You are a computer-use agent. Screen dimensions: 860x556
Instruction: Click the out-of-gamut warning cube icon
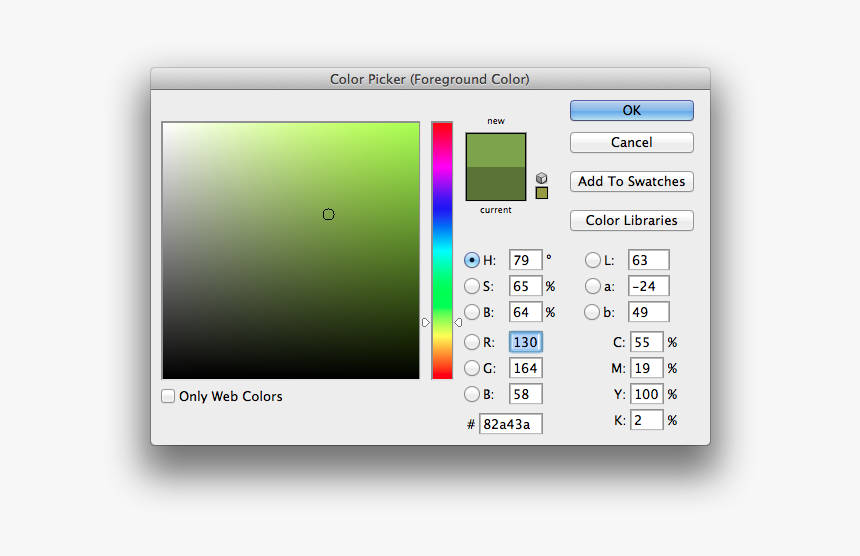(541, 178)
